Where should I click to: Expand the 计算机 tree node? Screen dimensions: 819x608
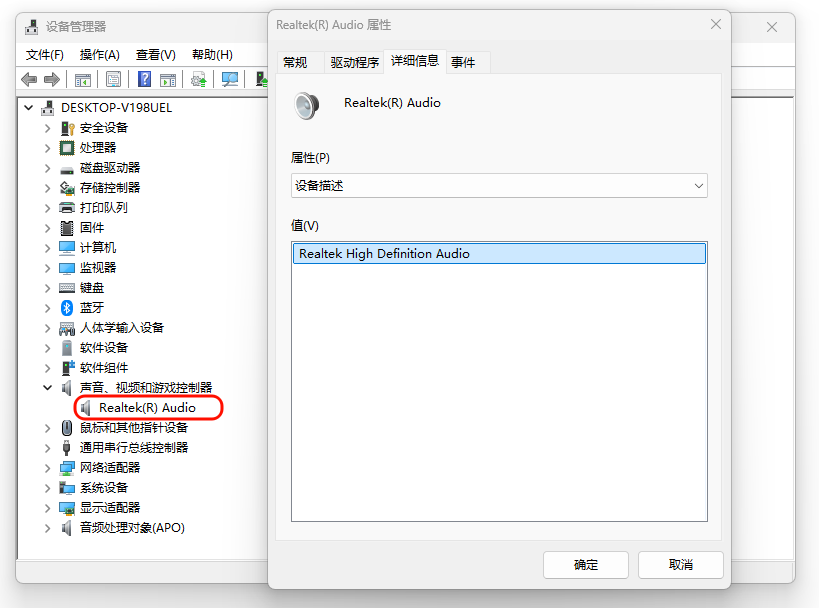coord(48,248)
